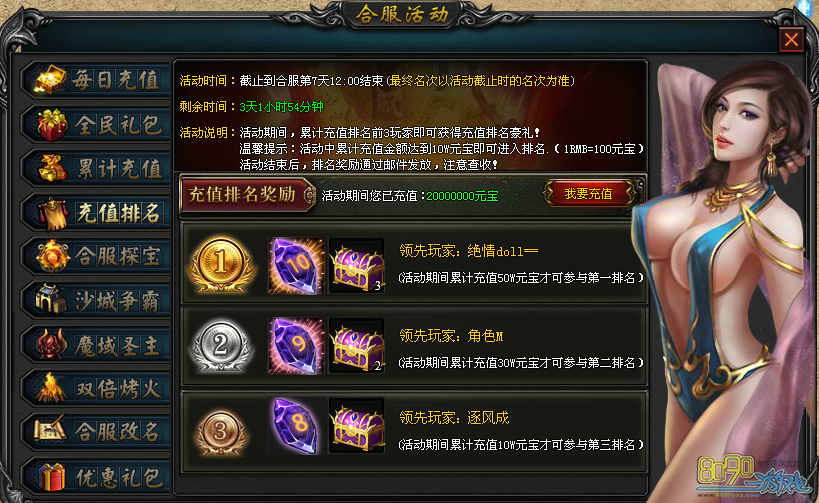Image resolution: width=819 pixels, height=503 pixels.
Task: Switch to 充值排名 ranking tab
Action: pyautogui.click(x=97, y=213)
